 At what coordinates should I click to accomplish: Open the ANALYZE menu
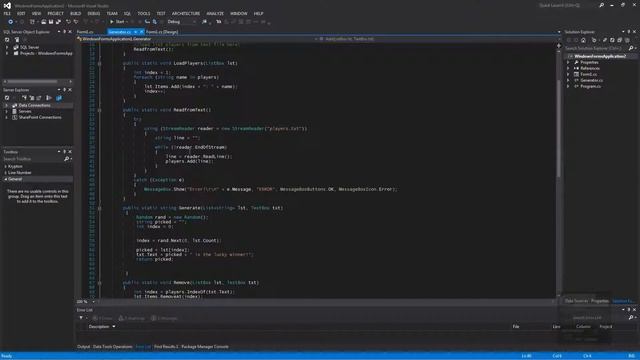point(215,13)
